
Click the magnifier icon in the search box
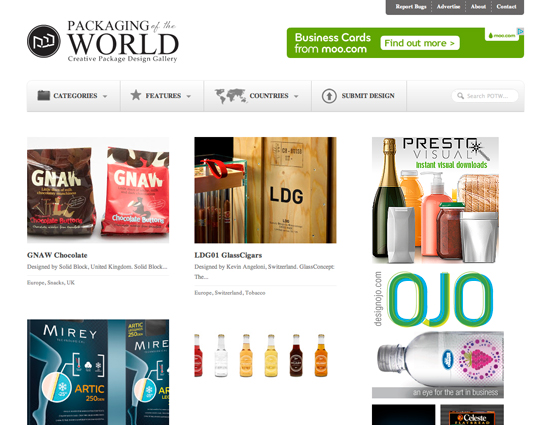pos(461,96)
